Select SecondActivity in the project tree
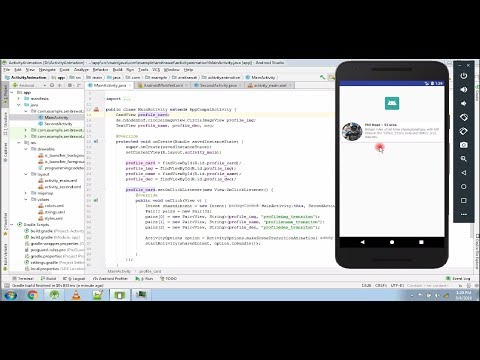480x360 pixels. tap(58, 124)
